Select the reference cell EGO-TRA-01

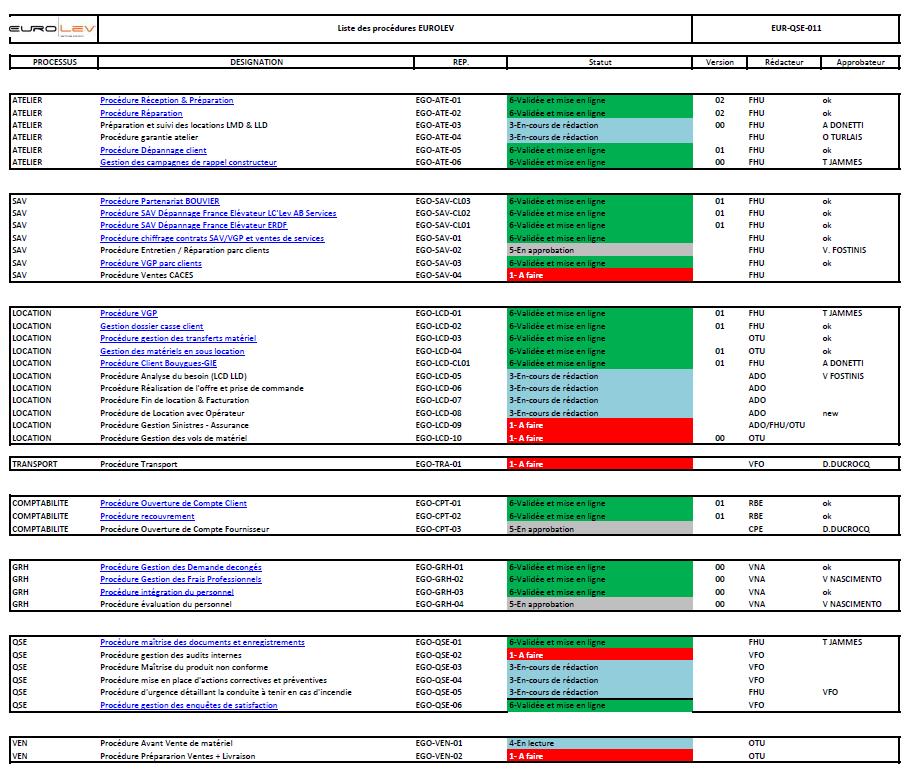click(x=439, y=464)
